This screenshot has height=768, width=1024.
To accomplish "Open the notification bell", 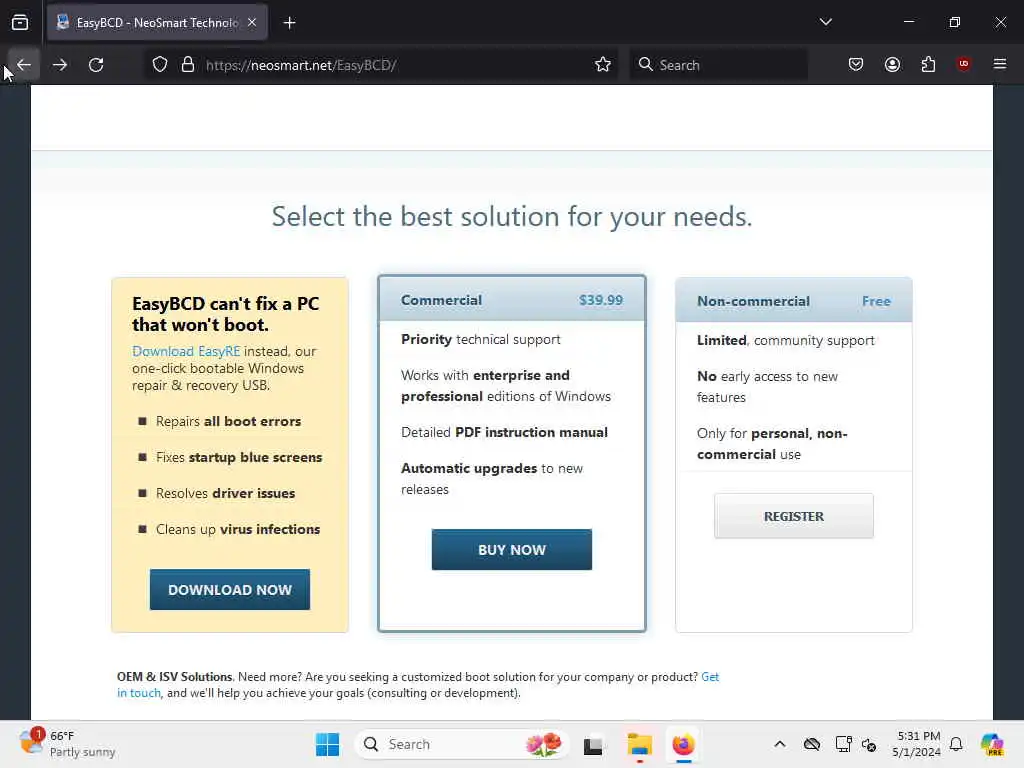I will click(x=956, y=744).
